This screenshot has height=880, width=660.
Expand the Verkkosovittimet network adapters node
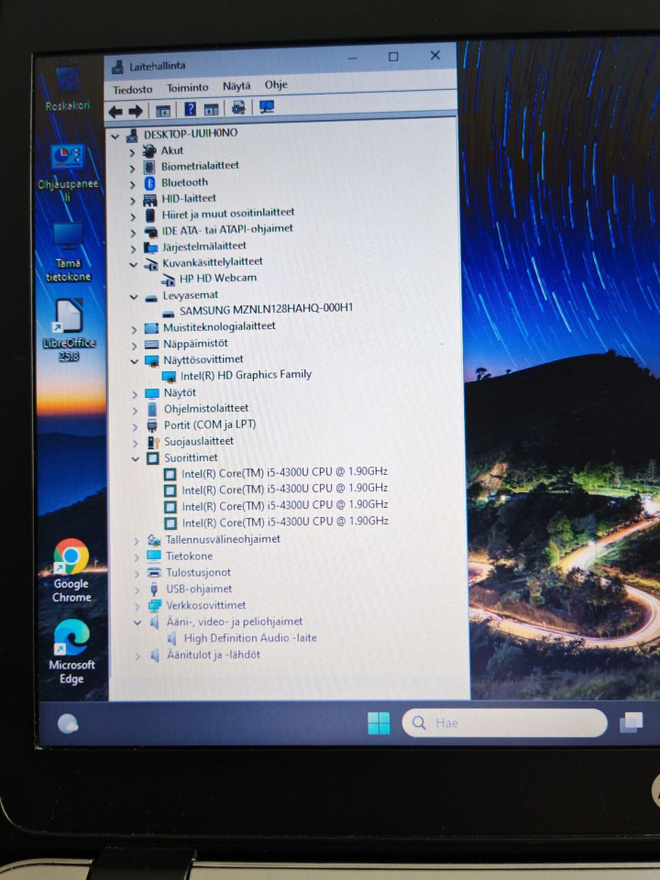click(x=137, y=607)
